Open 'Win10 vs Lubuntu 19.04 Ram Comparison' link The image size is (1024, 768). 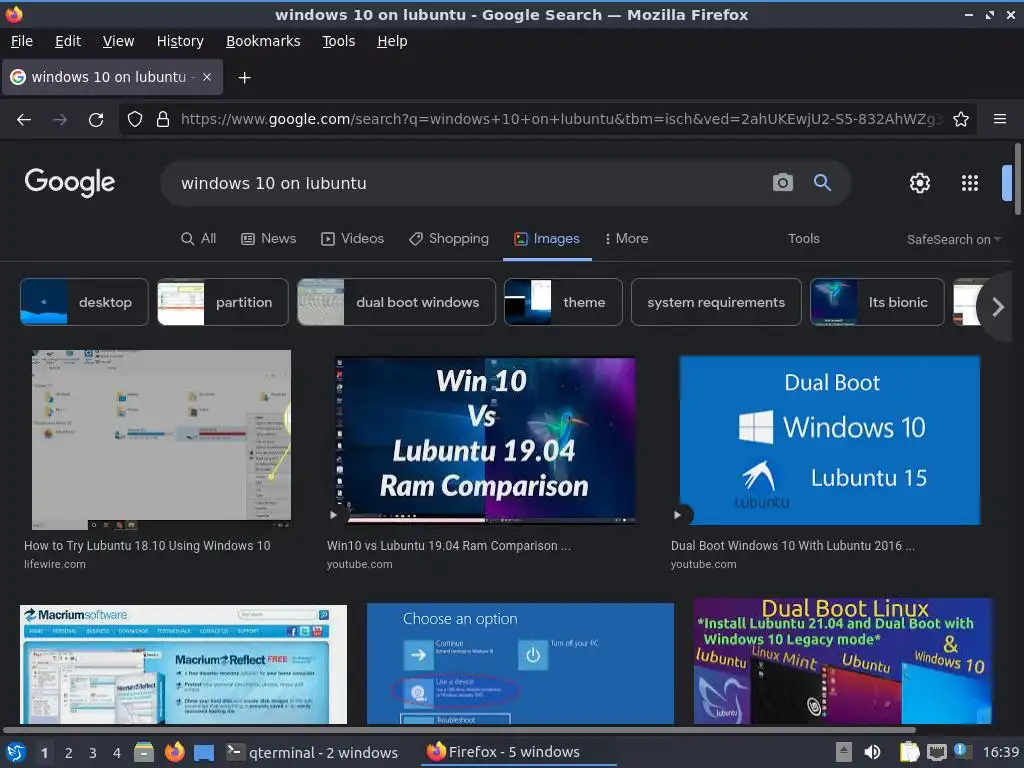pos(449,546)
